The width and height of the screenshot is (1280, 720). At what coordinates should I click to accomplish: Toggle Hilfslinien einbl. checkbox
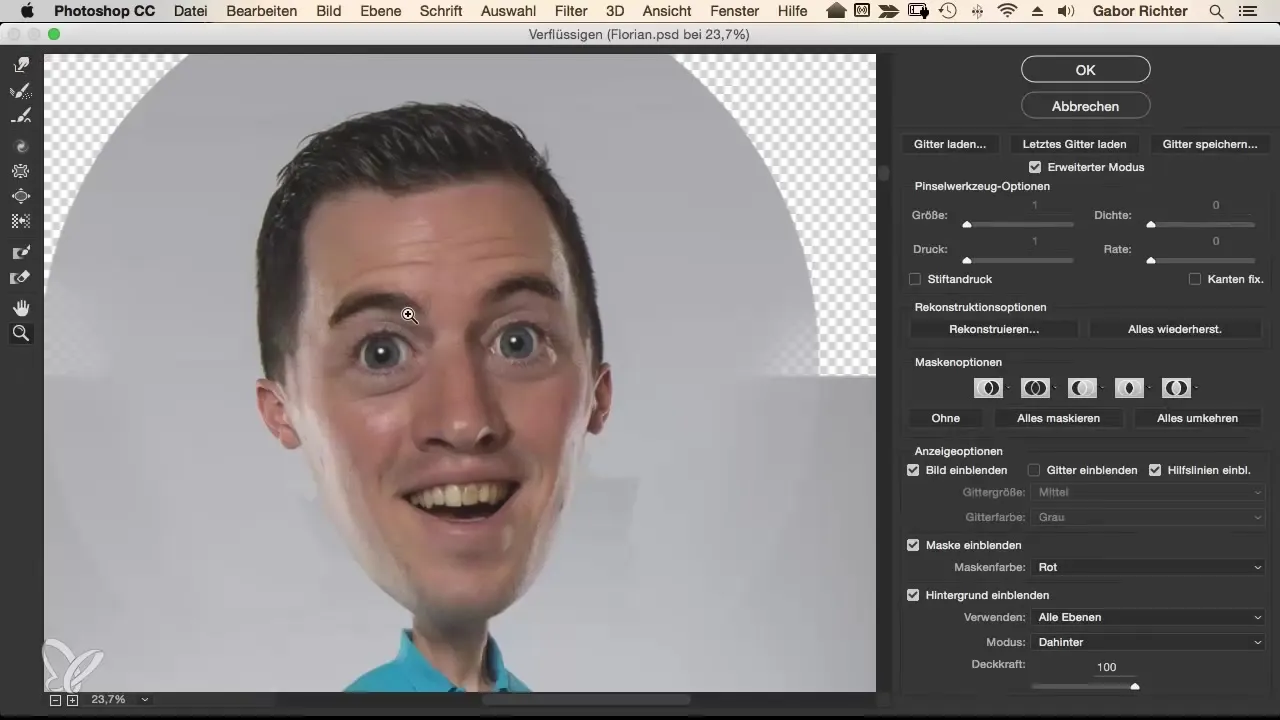pos(1155,470)
